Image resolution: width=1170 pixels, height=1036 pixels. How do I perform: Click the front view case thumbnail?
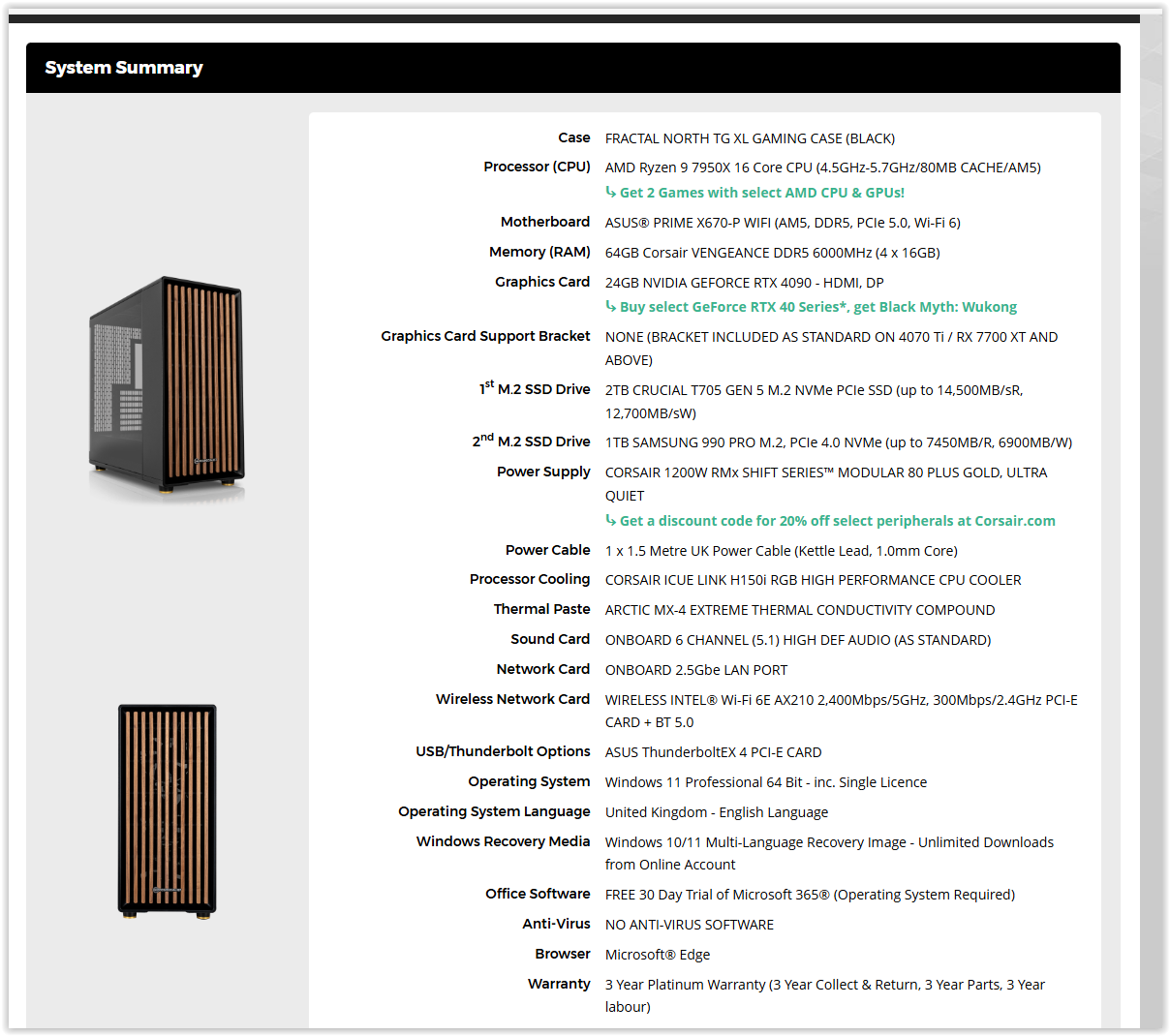167,811
